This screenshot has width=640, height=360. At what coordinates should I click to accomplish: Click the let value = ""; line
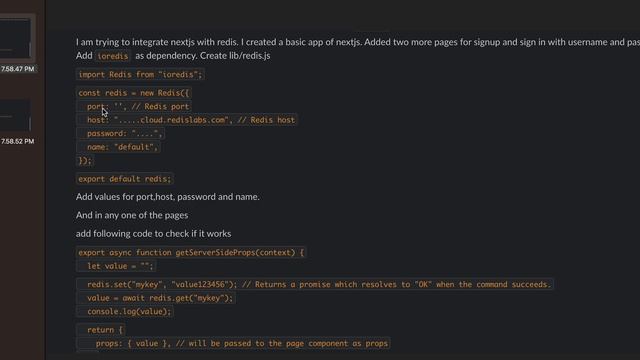pyautogui.click(x=116, y=266)
